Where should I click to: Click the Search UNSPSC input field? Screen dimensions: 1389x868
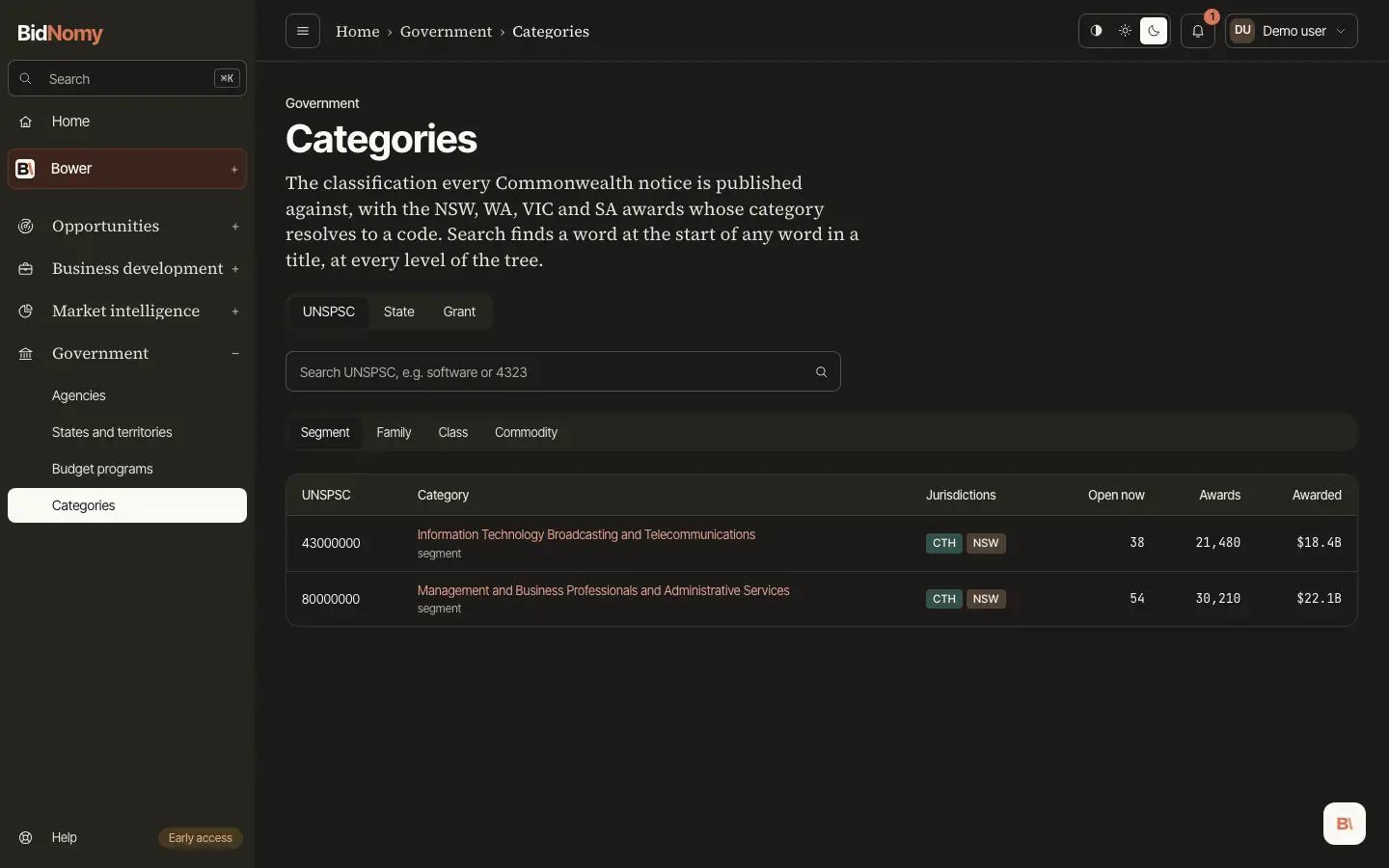click(563, 371)
